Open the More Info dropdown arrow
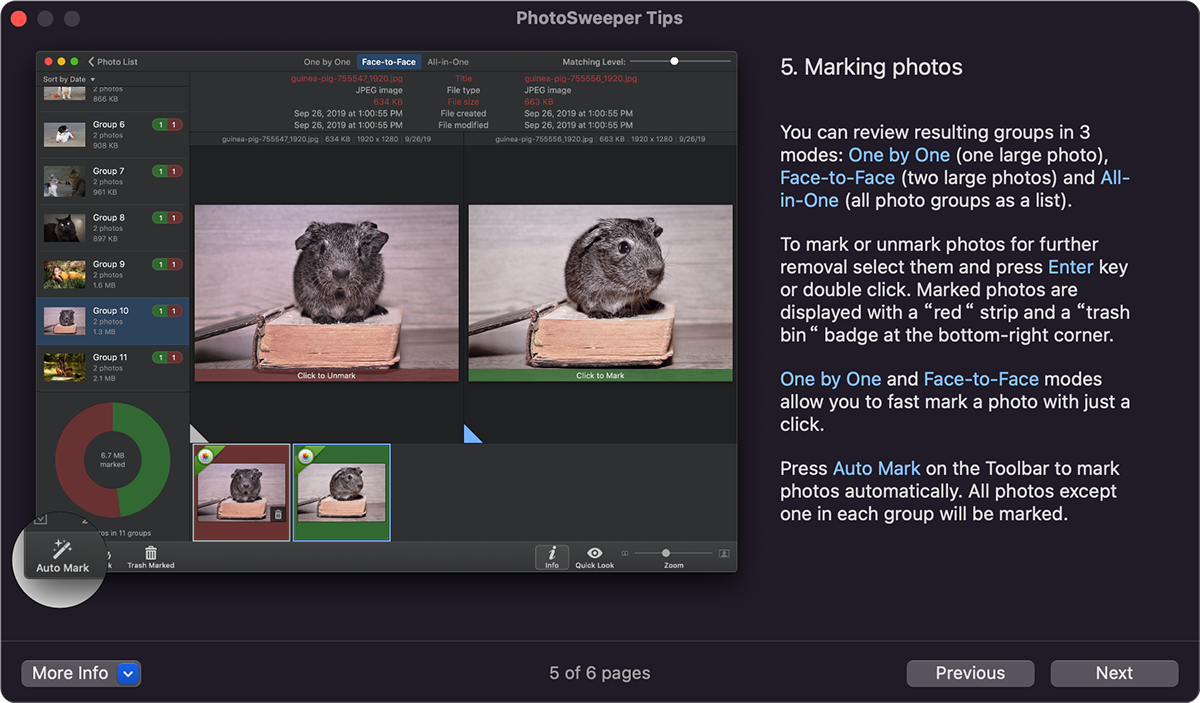This screenshot has width=1200, height=703. (x=128, y=673)
